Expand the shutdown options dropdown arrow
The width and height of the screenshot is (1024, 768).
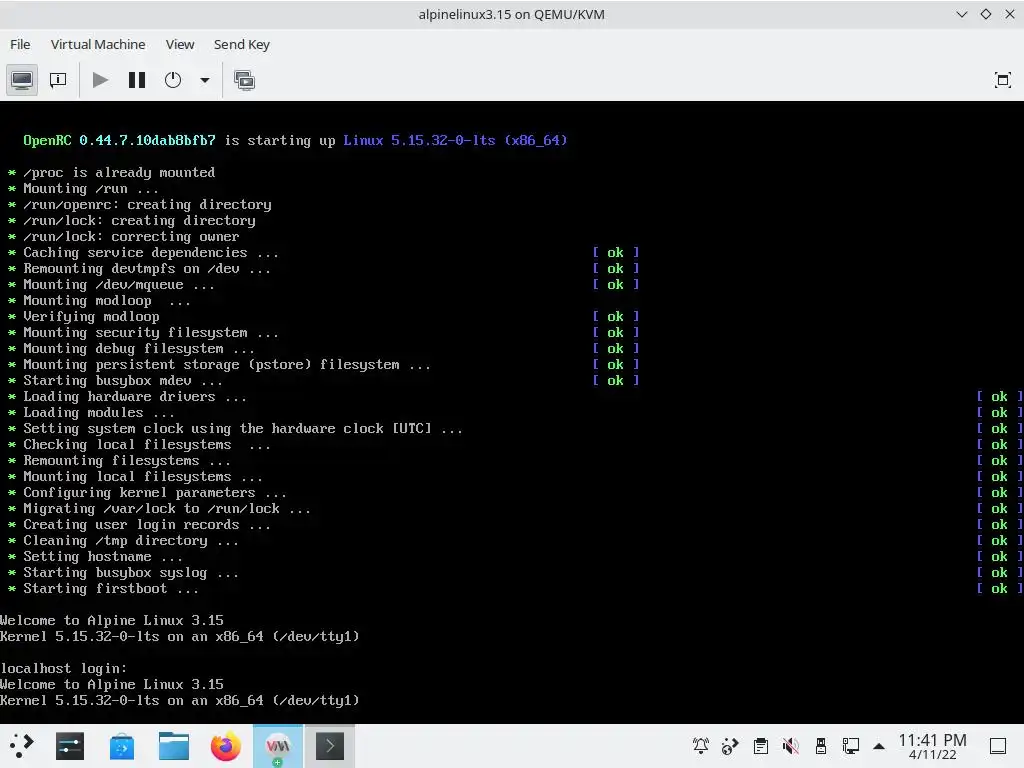(x=204, y=80)
